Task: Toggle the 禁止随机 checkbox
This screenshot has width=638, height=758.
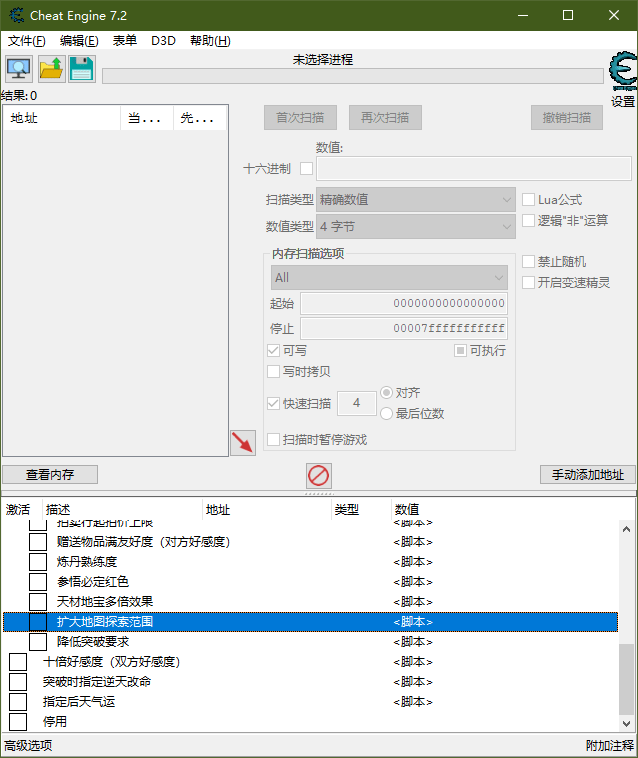Action: coord(528,262)
